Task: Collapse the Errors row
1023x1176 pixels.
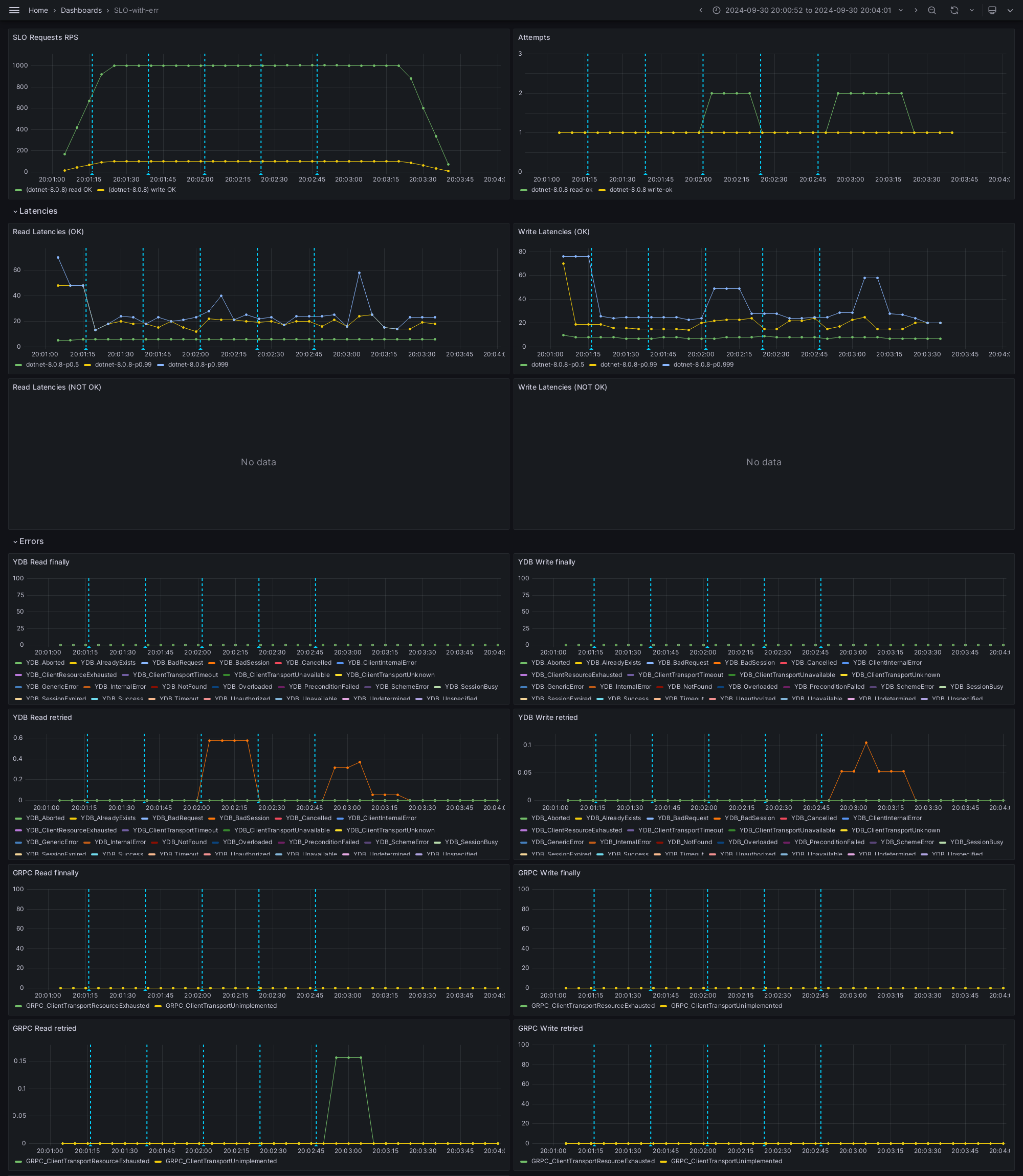Action: (x=29, y=541)
